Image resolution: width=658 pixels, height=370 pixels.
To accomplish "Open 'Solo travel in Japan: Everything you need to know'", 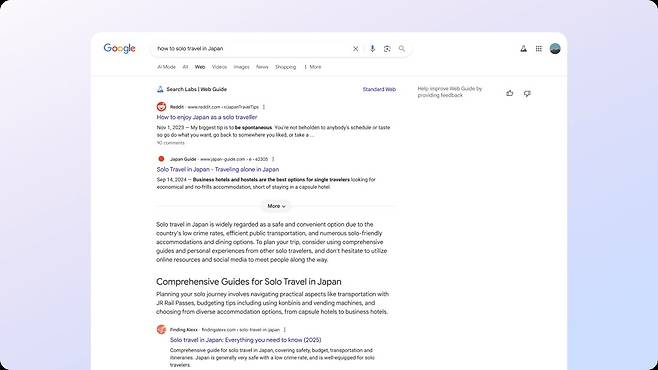I will click(x=245, y=340).
